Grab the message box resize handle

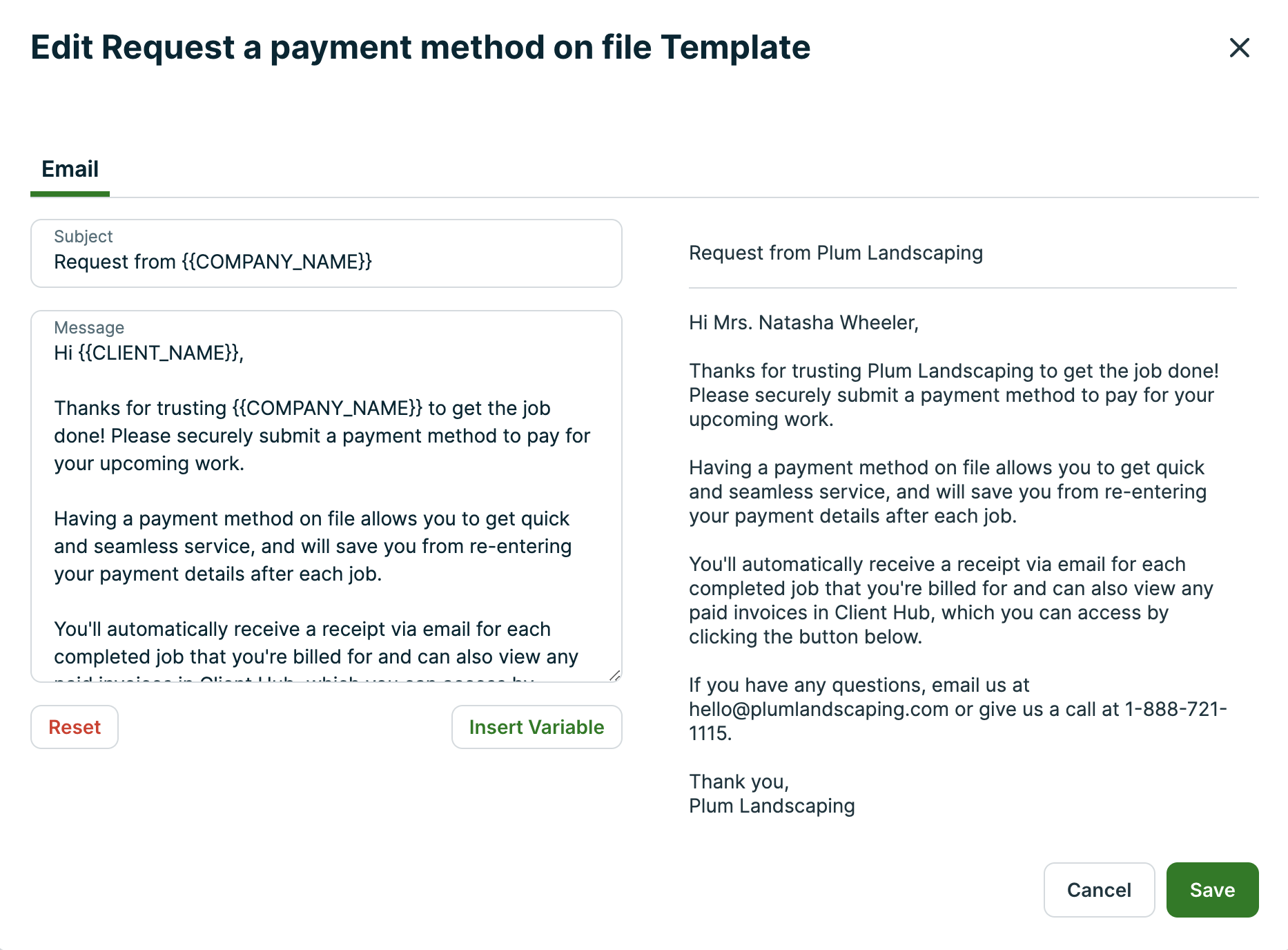614,675
